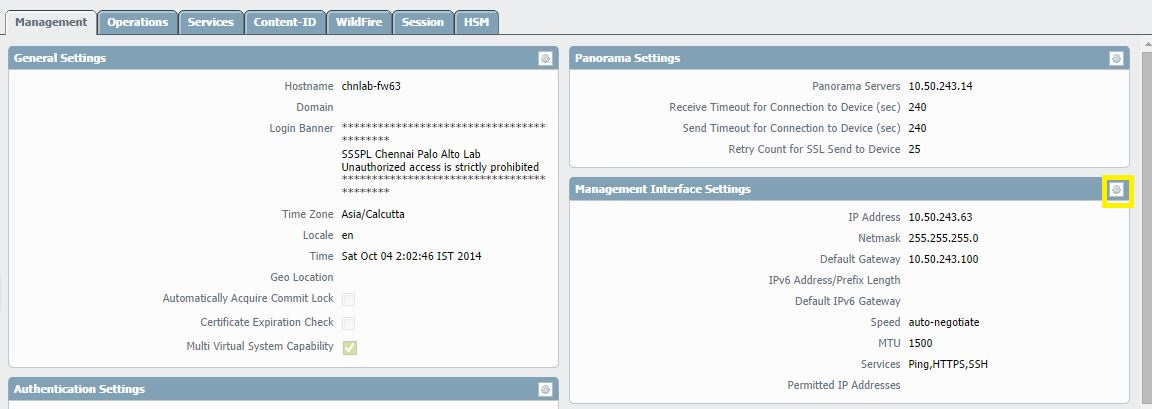Click the Speed value auto-negotiate
This screenshot has width=1152, height=409.
pyautogui.click(x=944, y=322)
